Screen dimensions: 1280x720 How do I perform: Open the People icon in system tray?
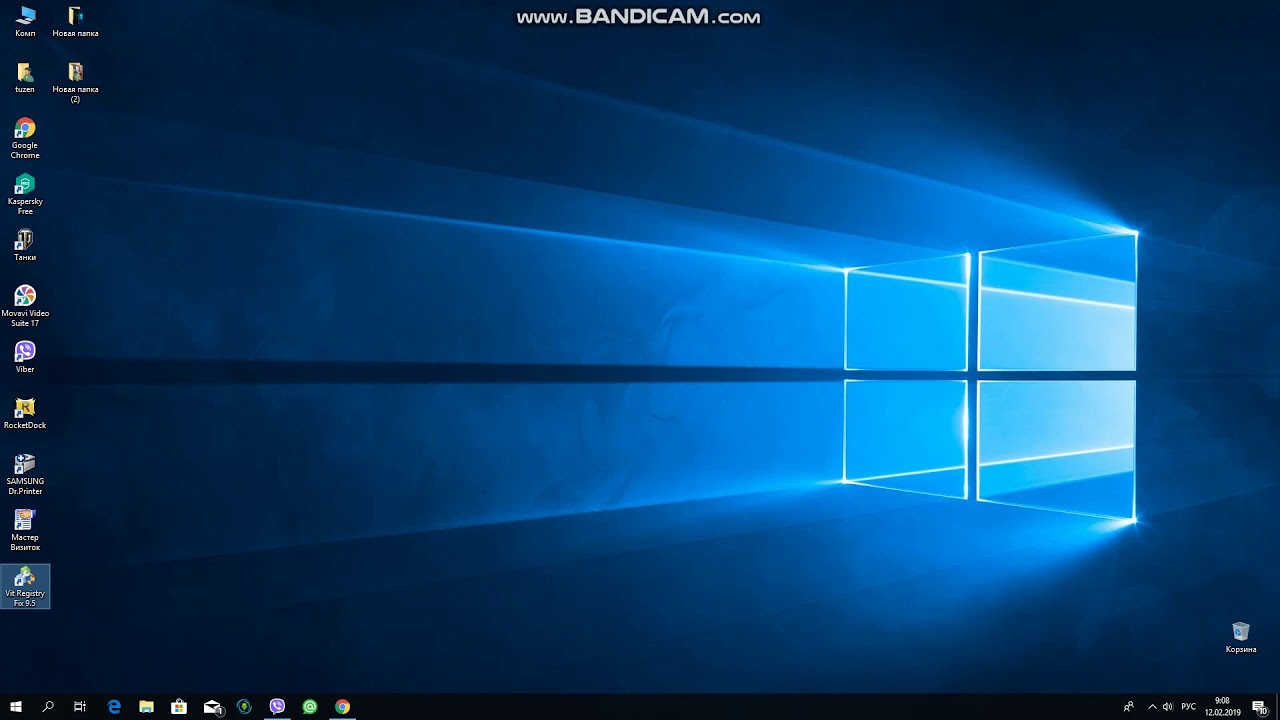1129,707
